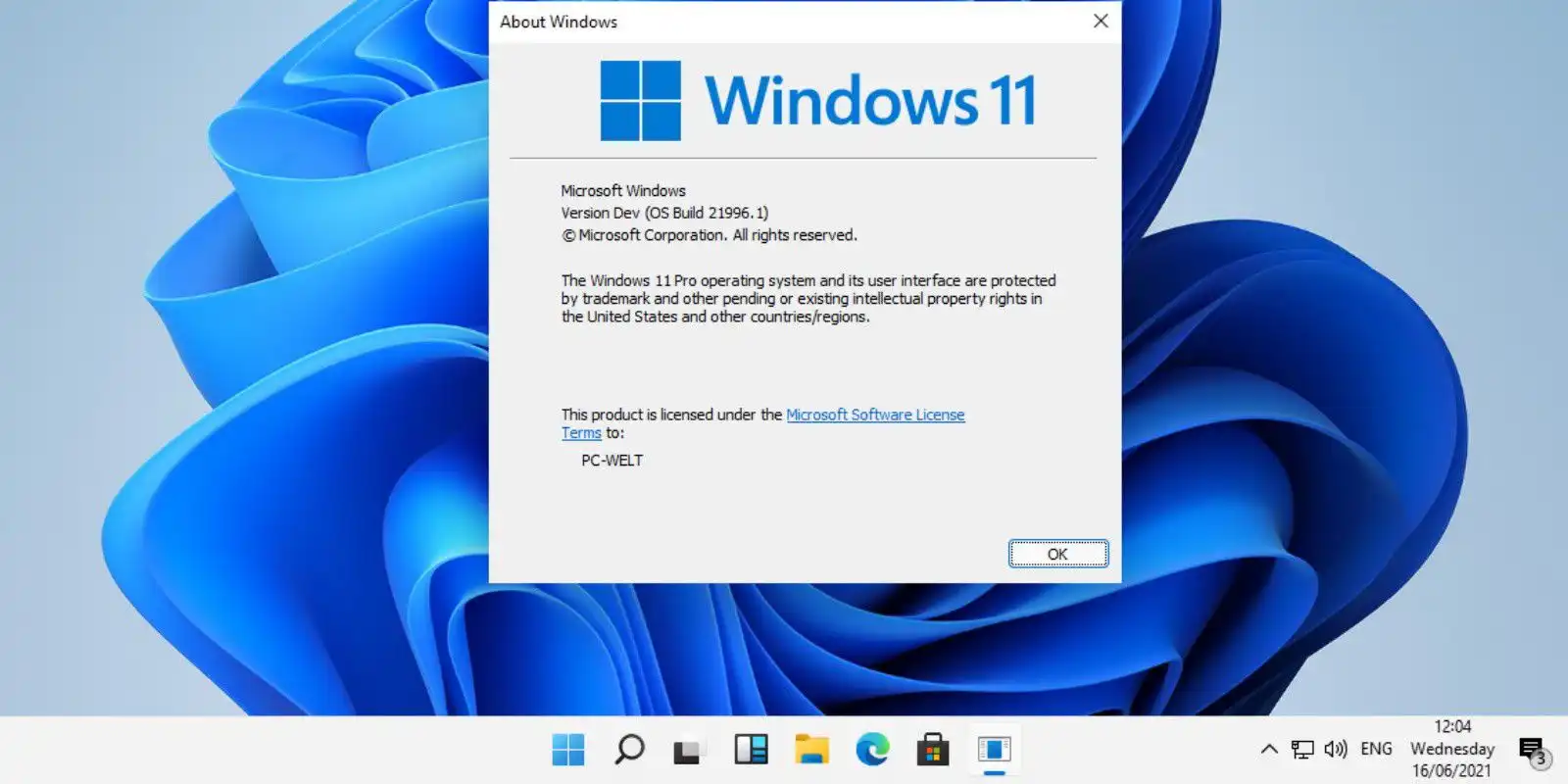The height and width of the screenshot is (784, 1568).
Task: Open the network status tray icon
Action: coord(1302,750)
